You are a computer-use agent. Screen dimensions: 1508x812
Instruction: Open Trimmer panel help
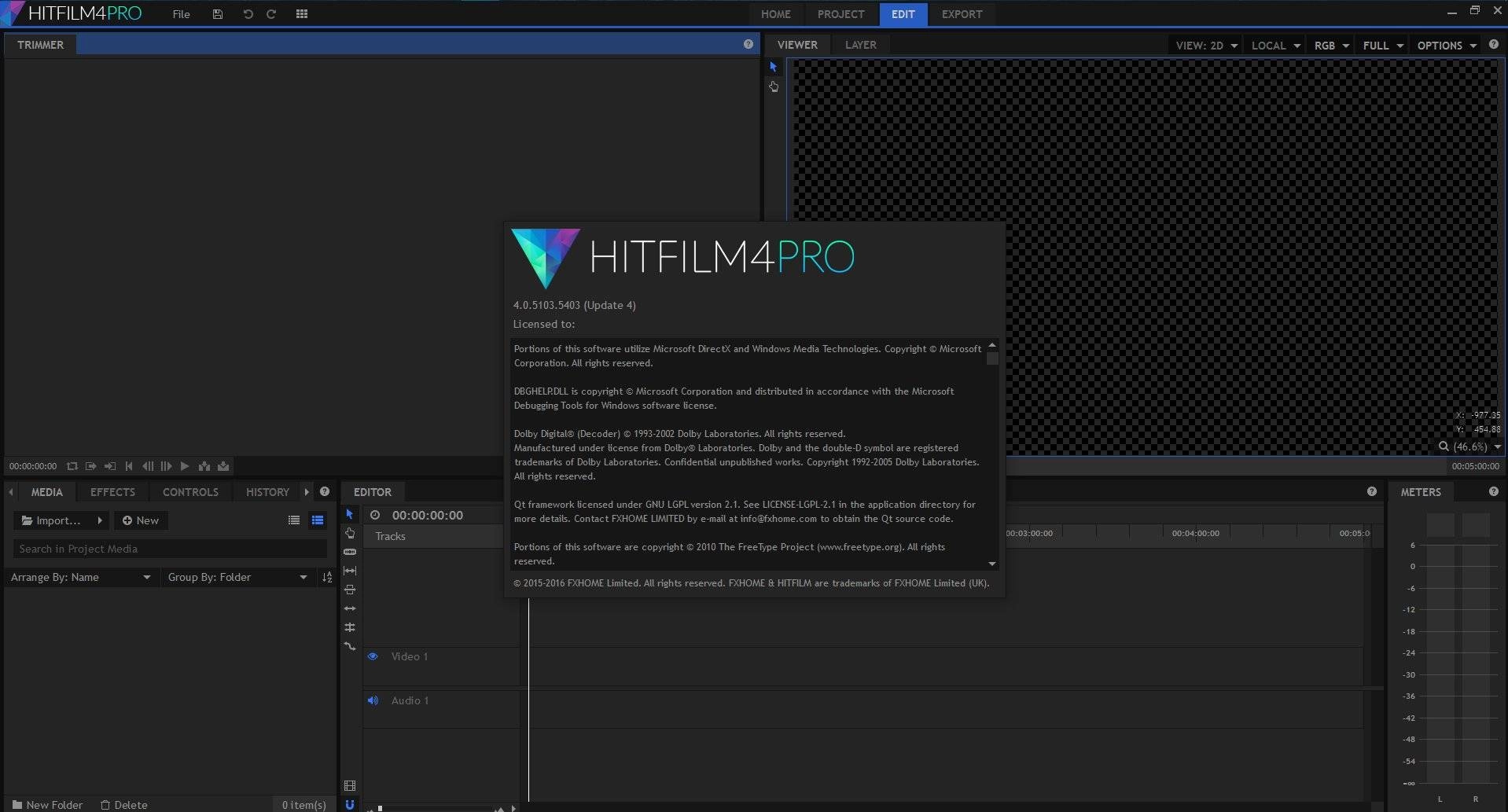(x=748, y=44)
